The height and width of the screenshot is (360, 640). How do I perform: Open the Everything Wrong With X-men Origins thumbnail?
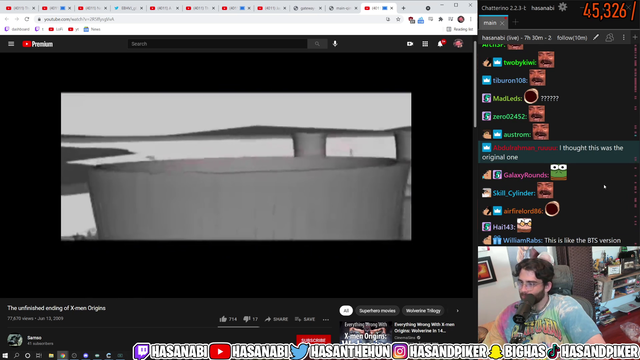tap(365, 332)
